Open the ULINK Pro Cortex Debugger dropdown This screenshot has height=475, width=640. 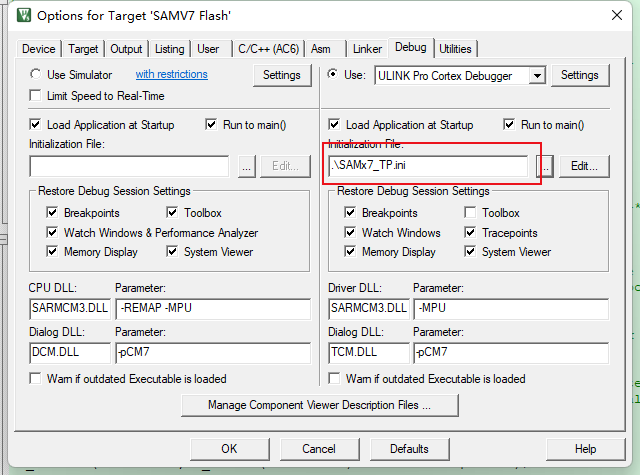[537, 76]
